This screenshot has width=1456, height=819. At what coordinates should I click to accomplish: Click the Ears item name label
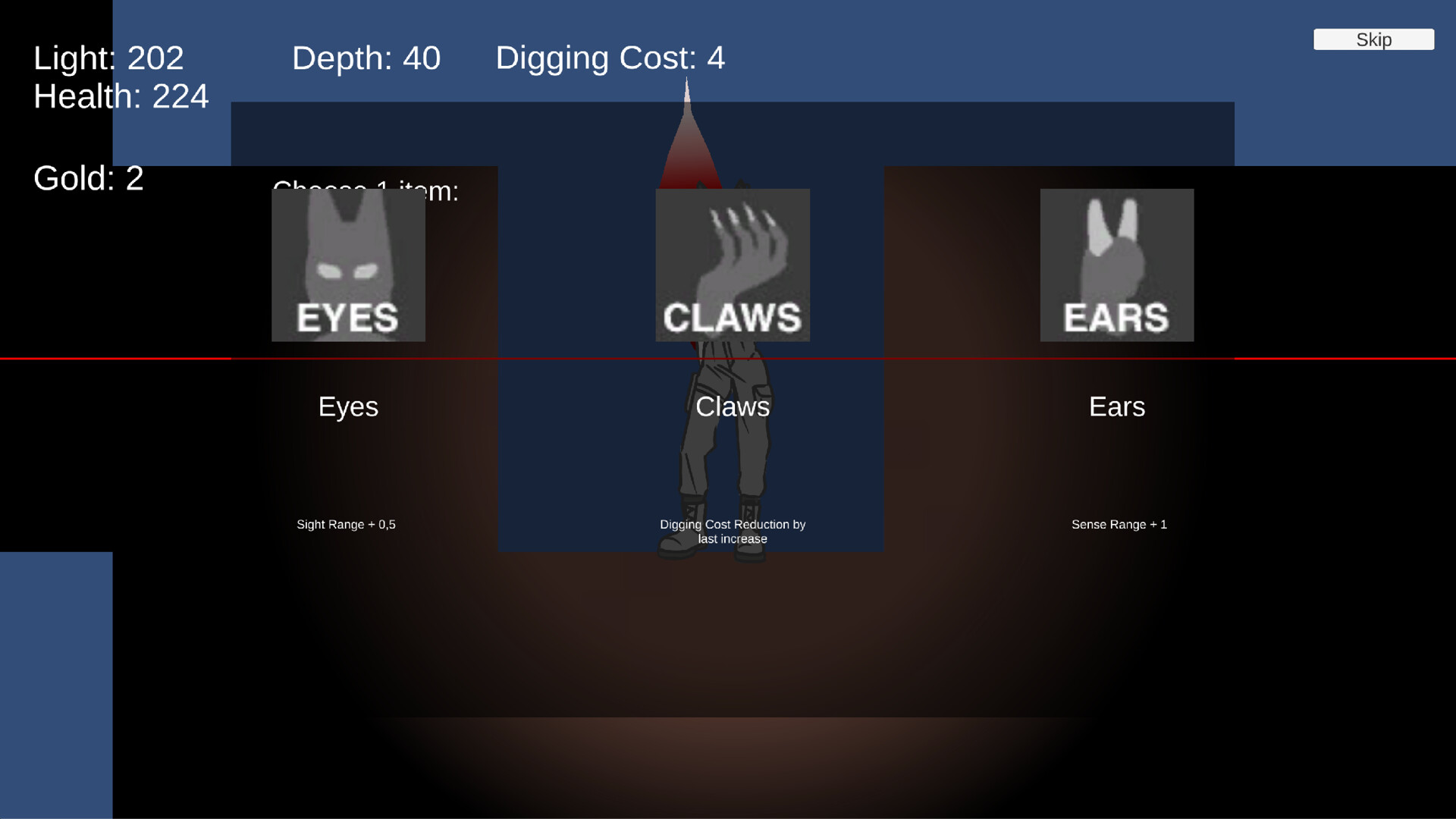point(1116,407)
